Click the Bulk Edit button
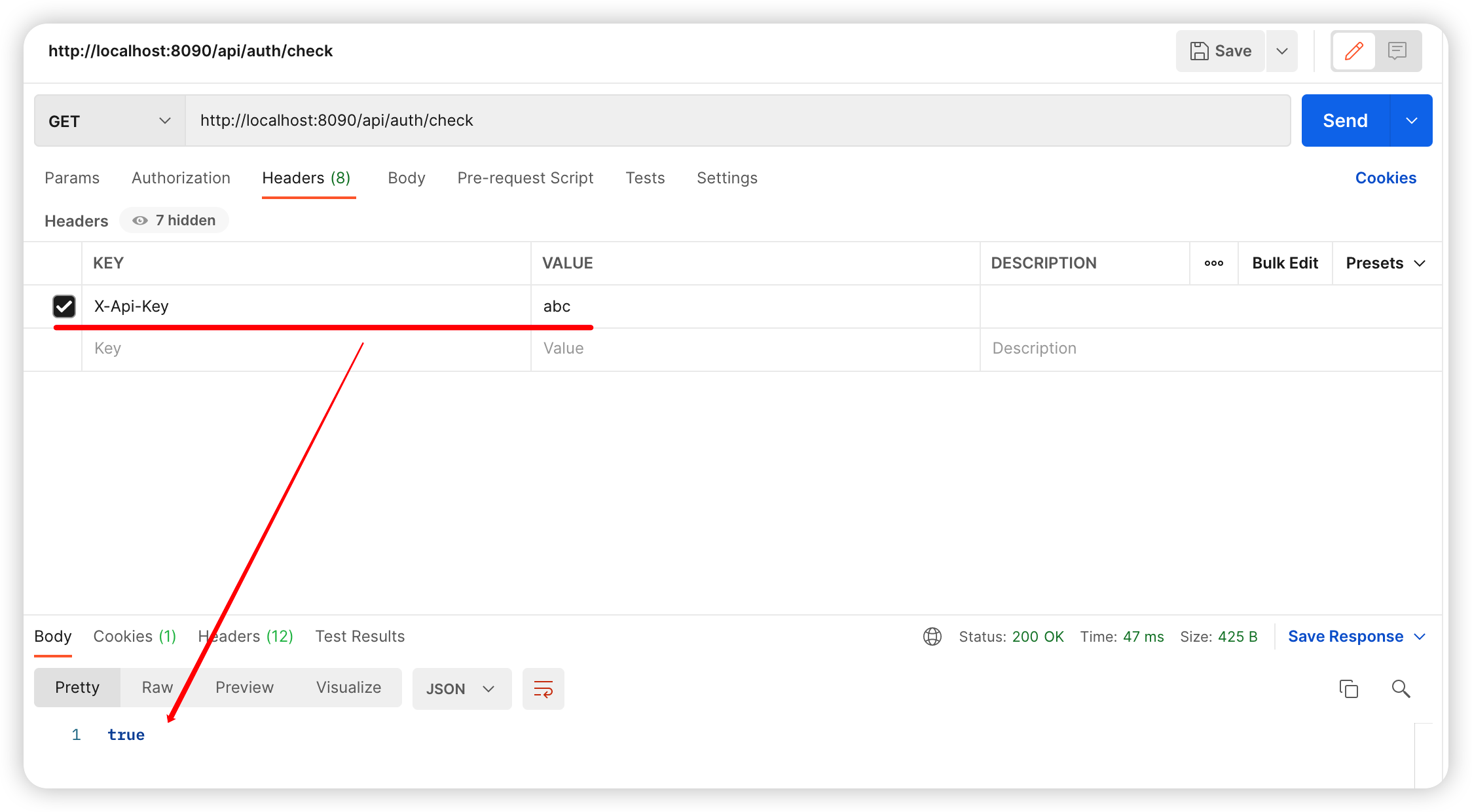Image resolution: width=1472 pixels, height=812 pixels. coord(1285,263)
